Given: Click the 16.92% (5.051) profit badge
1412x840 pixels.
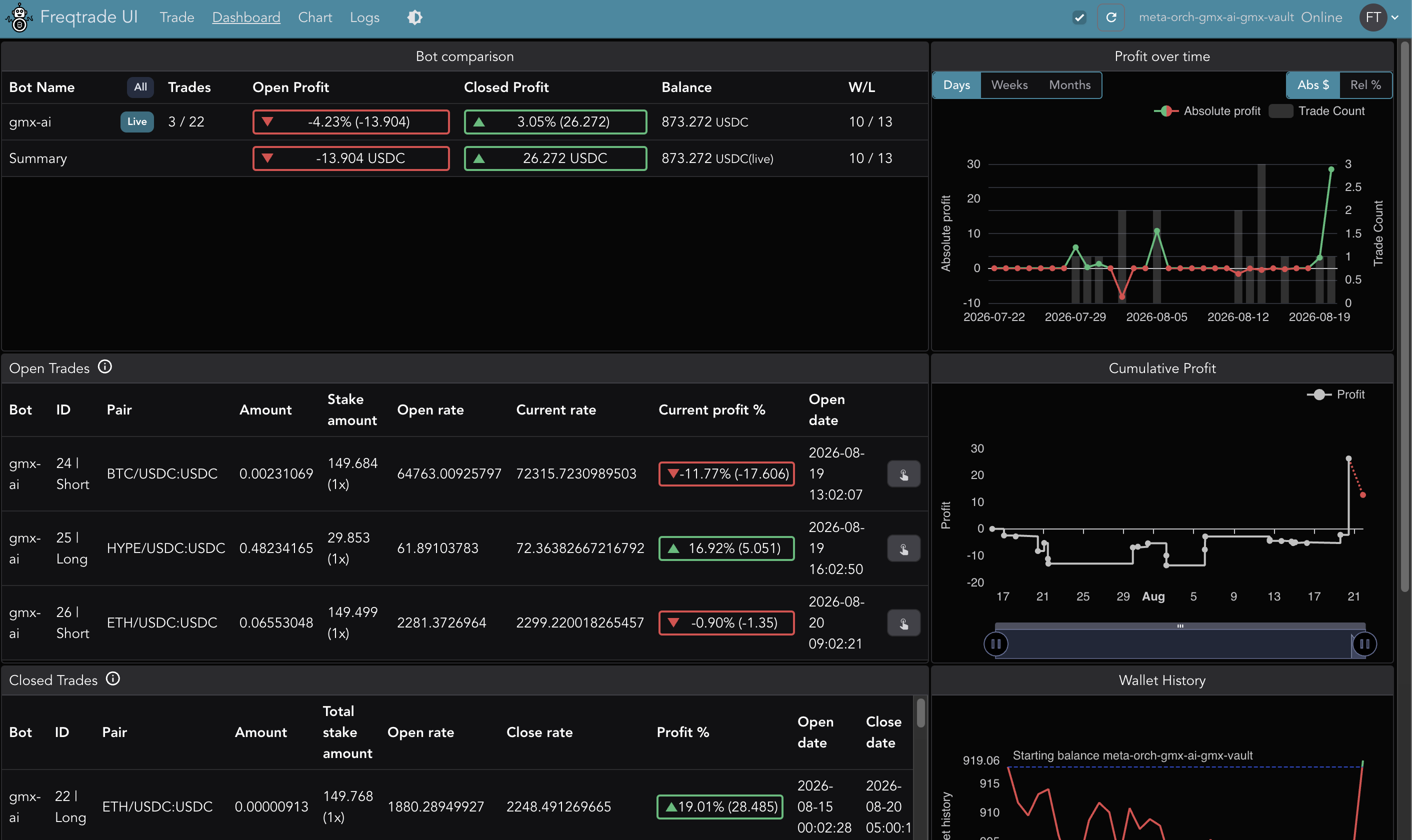Looking at the screenshot, I should click(x=726, y=548).
